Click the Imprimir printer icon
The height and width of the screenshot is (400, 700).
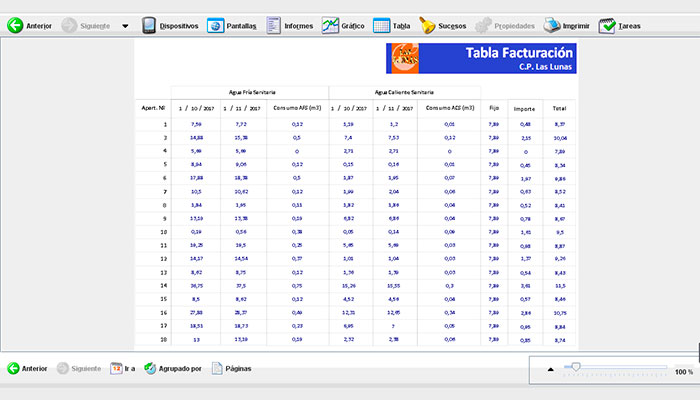[552, 25]
